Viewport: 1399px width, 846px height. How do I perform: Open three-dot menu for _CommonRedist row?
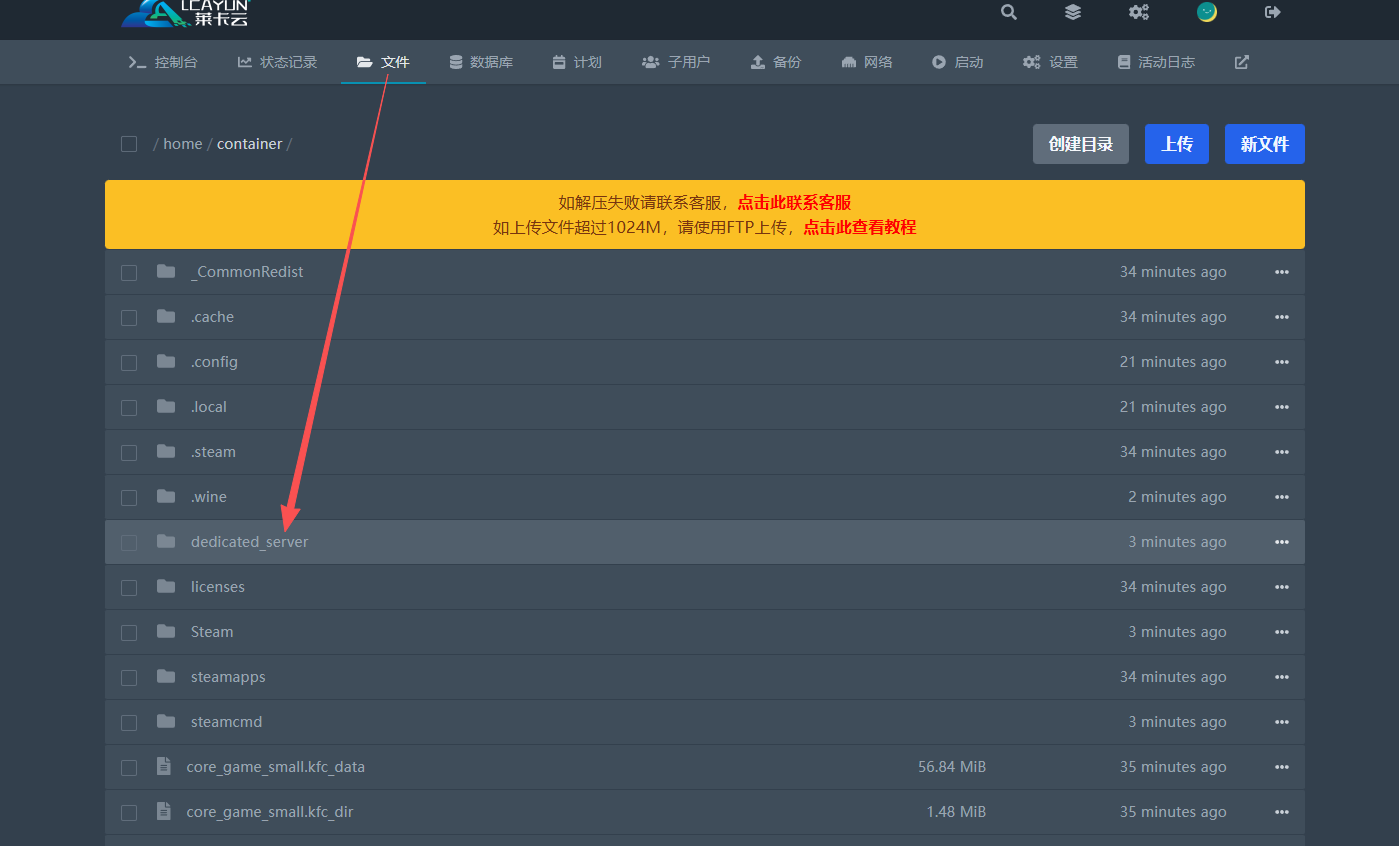[x=1282, y=272]
